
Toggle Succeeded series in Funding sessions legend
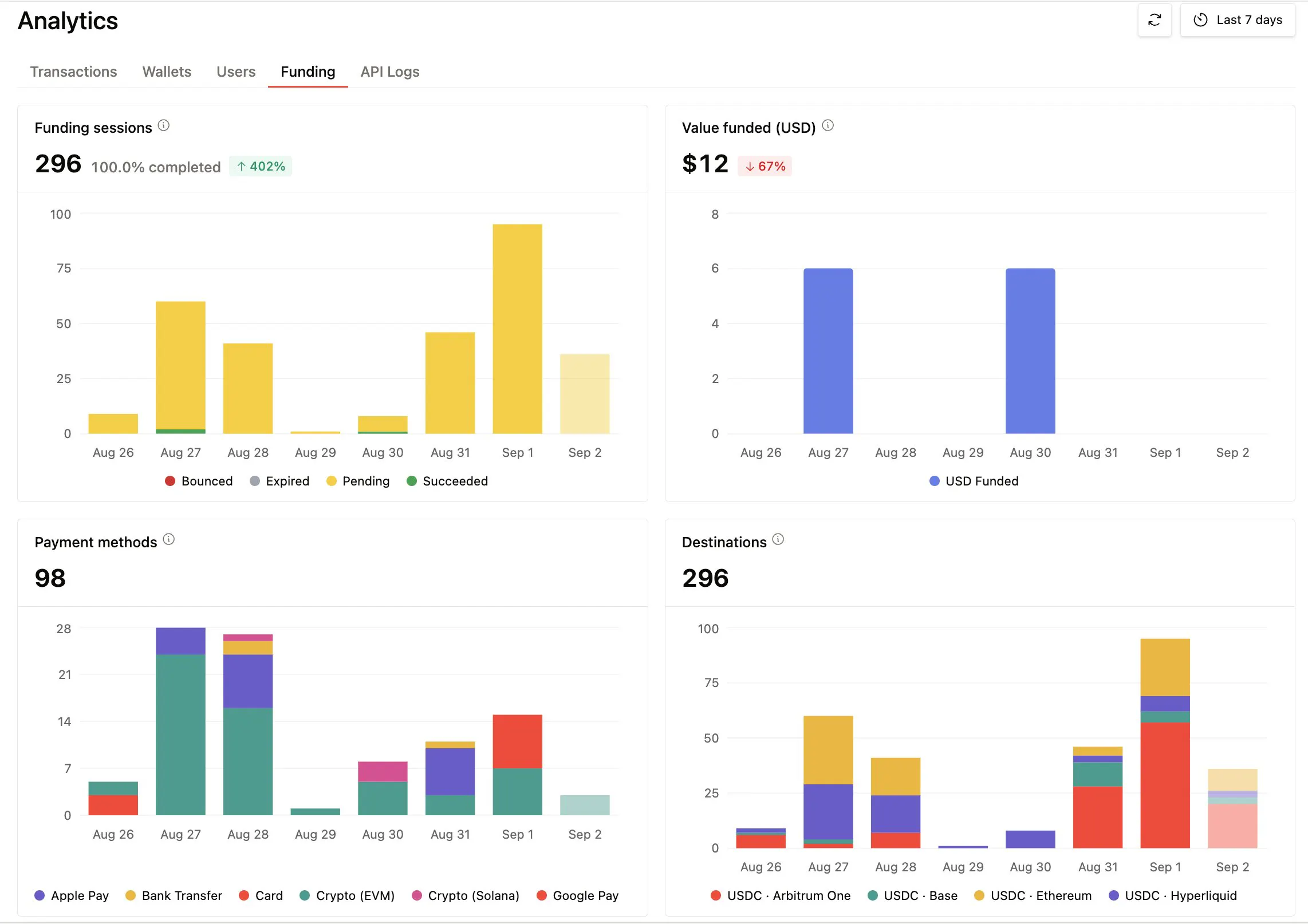pos(447,481)
